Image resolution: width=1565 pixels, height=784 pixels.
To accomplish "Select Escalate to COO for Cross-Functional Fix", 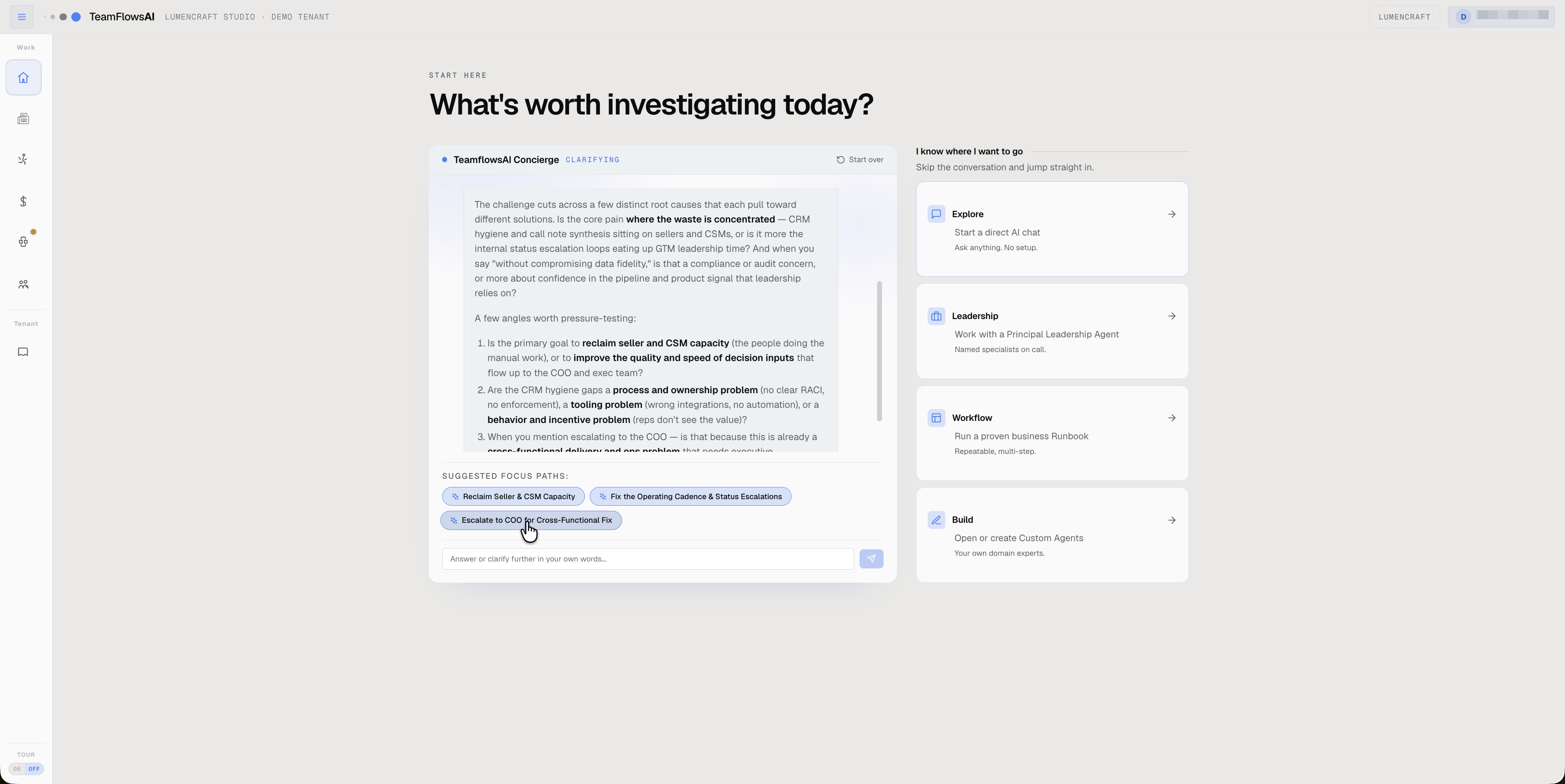I will click(x=531, y=520).
